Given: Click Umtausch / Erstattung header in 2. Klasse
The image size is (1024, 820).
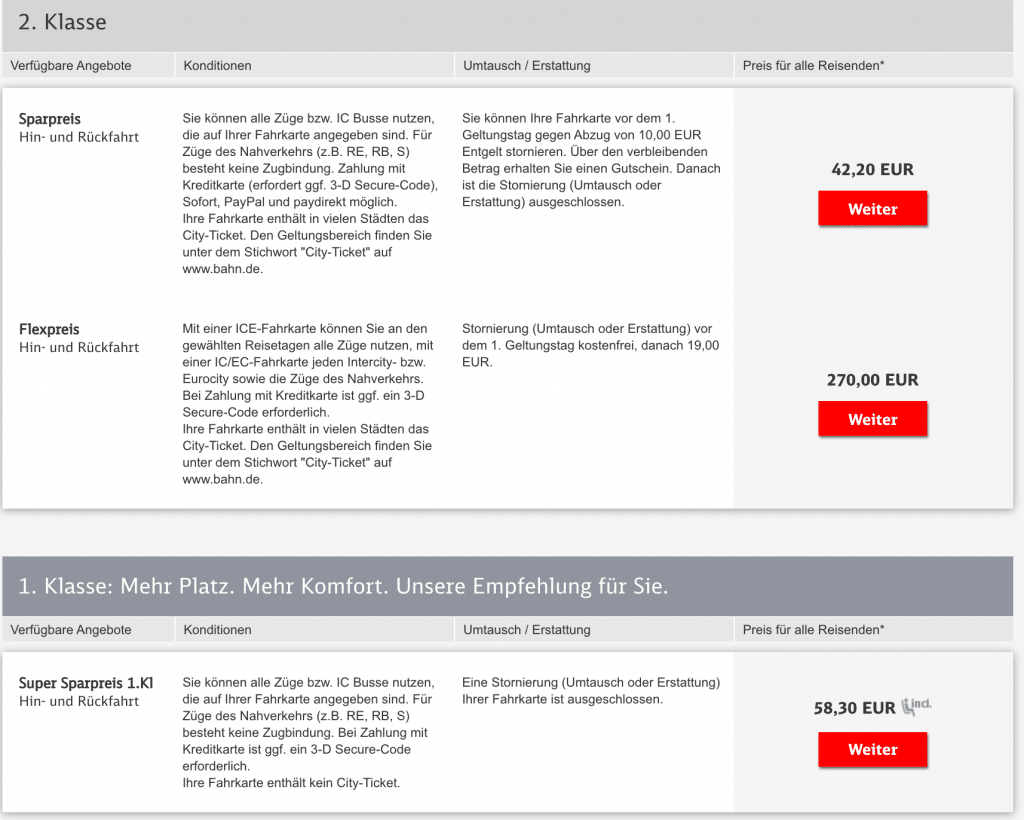Looking at the screenshot, I should (x=527, y=66).
